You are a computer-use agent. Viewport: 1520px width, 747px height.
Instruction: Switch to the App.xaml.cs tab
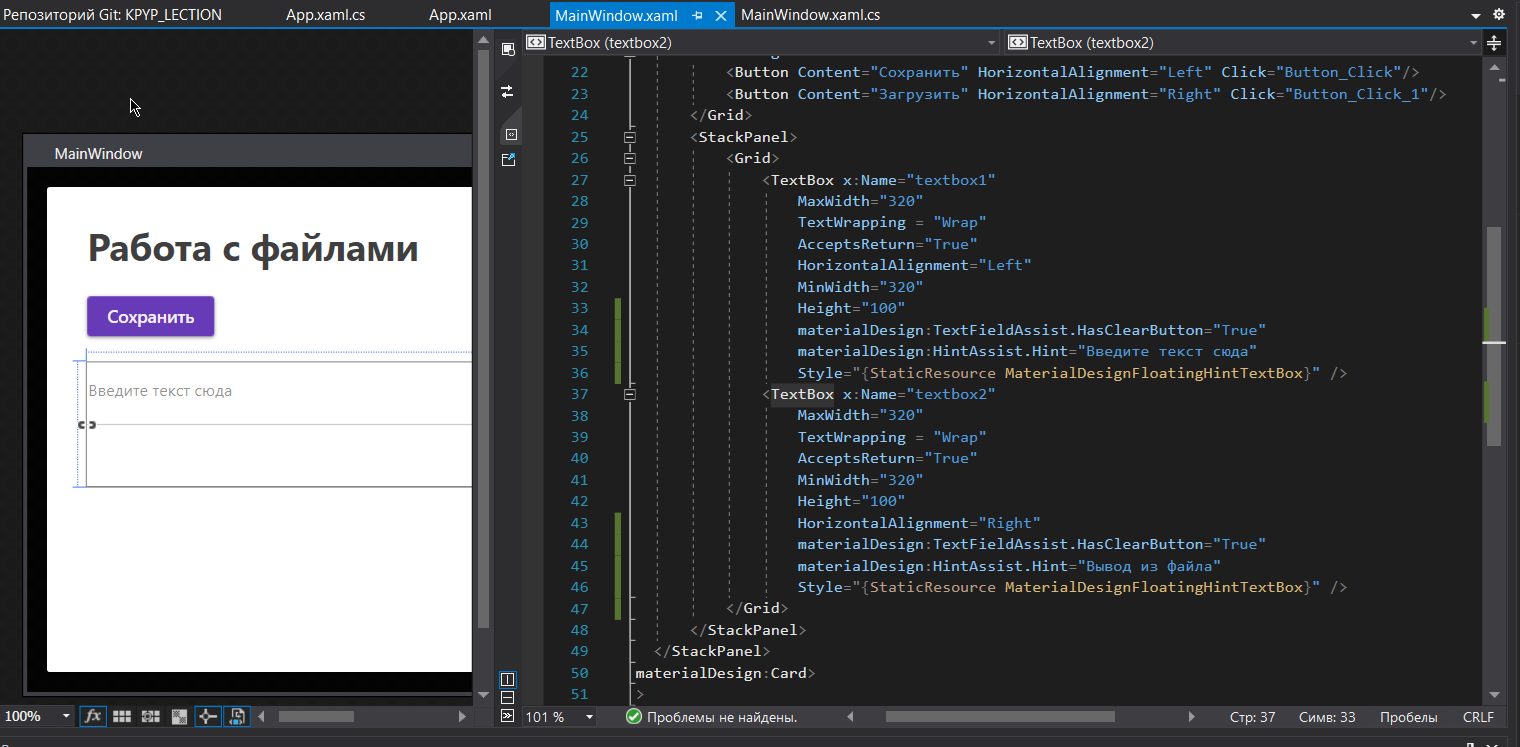(x=325, y=14)
